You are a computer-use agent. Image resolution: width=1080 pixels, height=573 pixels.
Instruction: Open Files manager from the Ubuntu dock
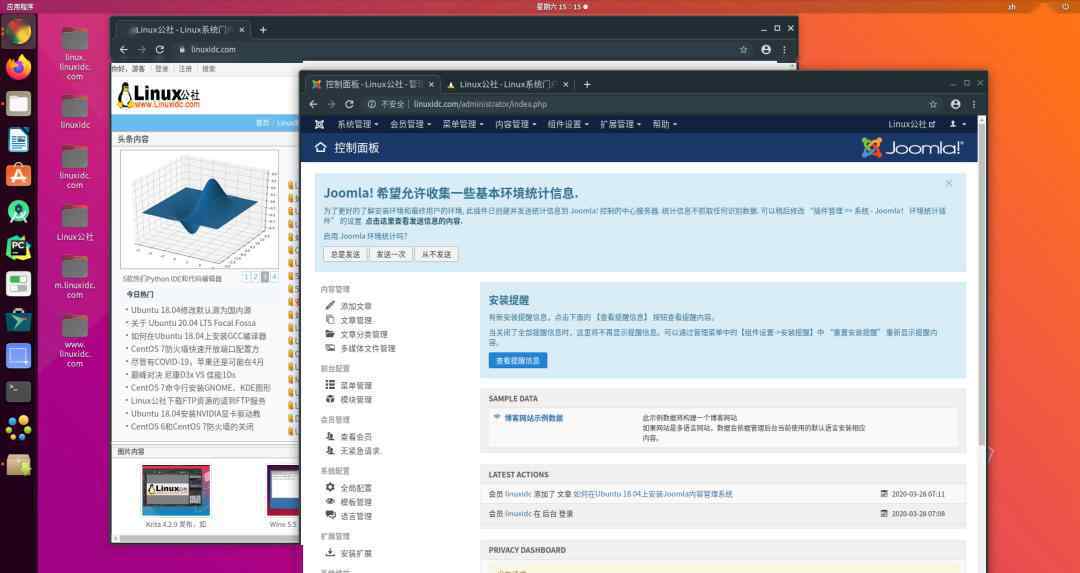coord(19,104)
